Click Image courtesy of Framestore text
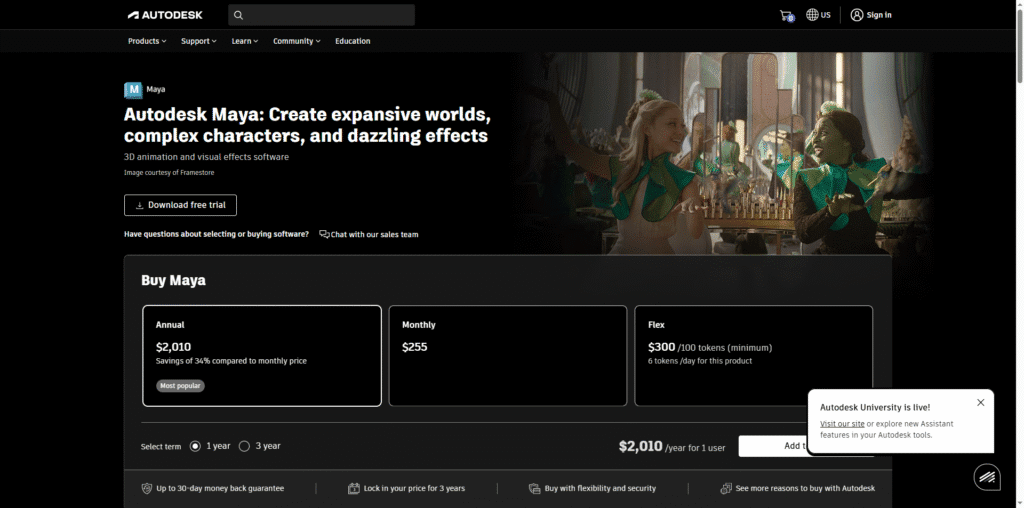Screen dimensions: 1024x508 pos(169,172)
